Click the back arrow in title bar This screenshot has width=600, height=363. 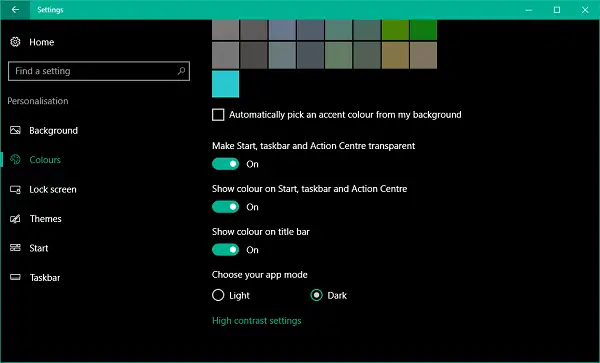coord(15,10)
